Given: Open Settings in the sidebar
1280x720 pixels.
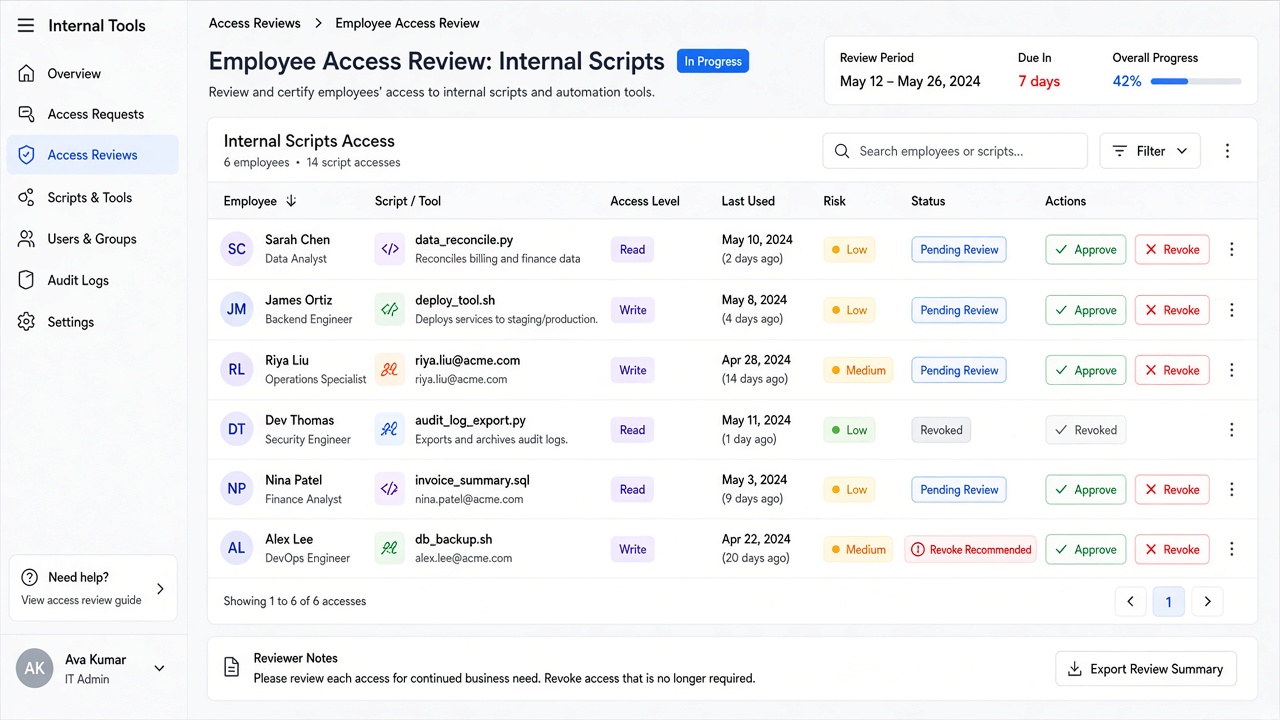Looking at the screenshot, I should coord(93,322).
